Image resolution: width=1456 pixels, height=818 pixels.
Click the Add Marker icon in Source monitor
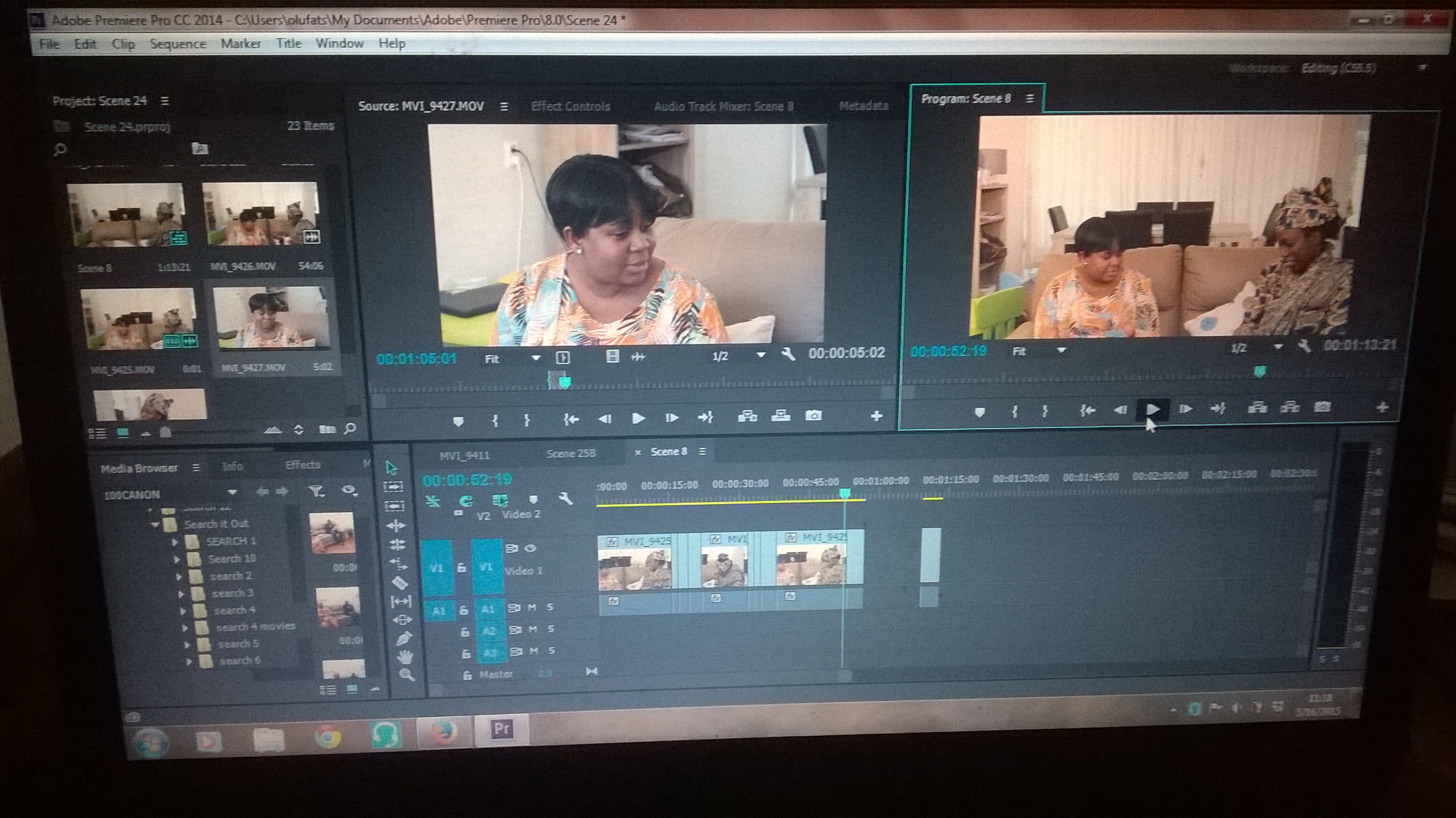[x=458, y=421]
